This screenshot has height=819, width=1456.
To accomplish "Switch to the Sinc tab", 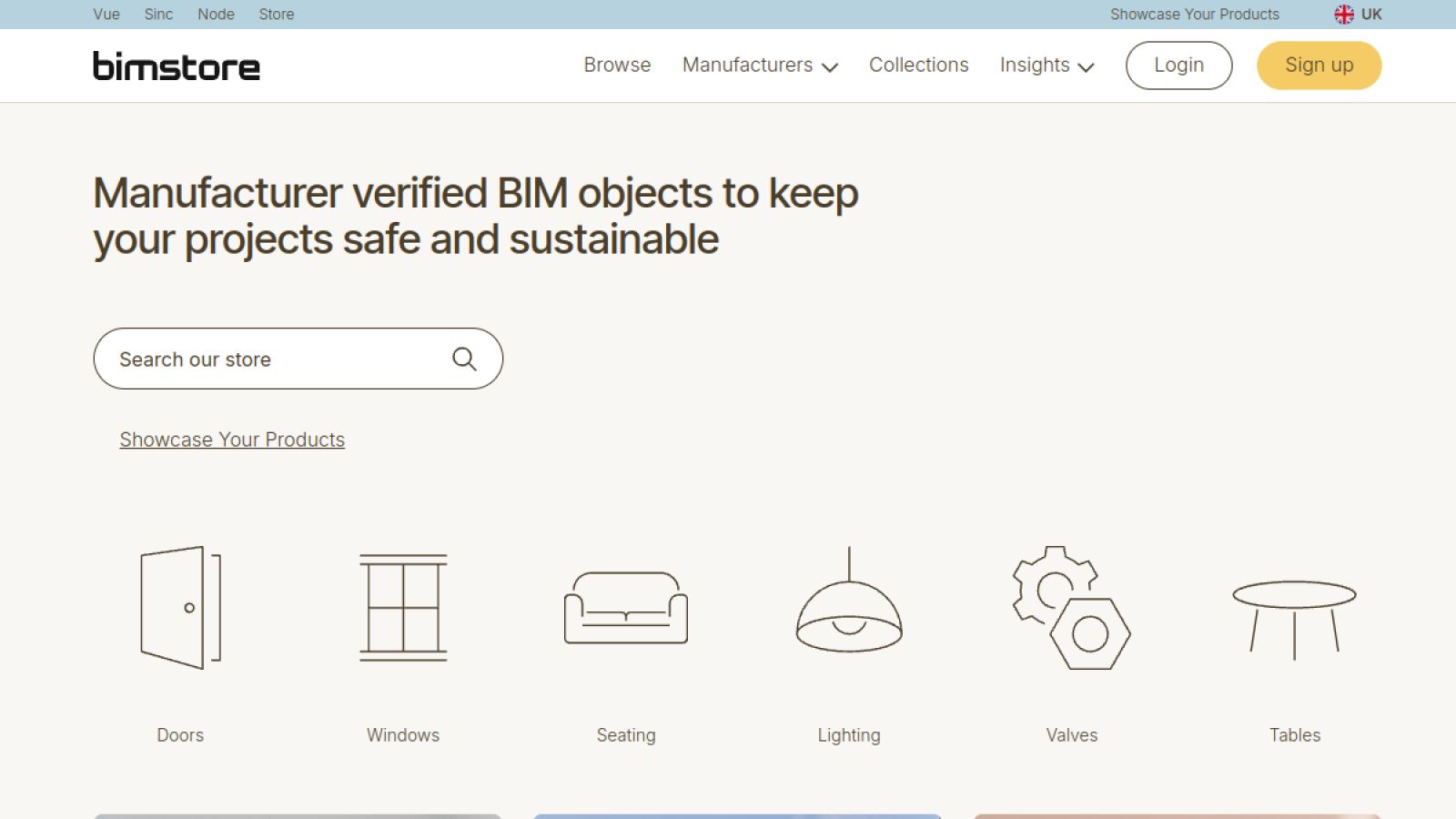I will pyautogui.click(x=158, y=15).
